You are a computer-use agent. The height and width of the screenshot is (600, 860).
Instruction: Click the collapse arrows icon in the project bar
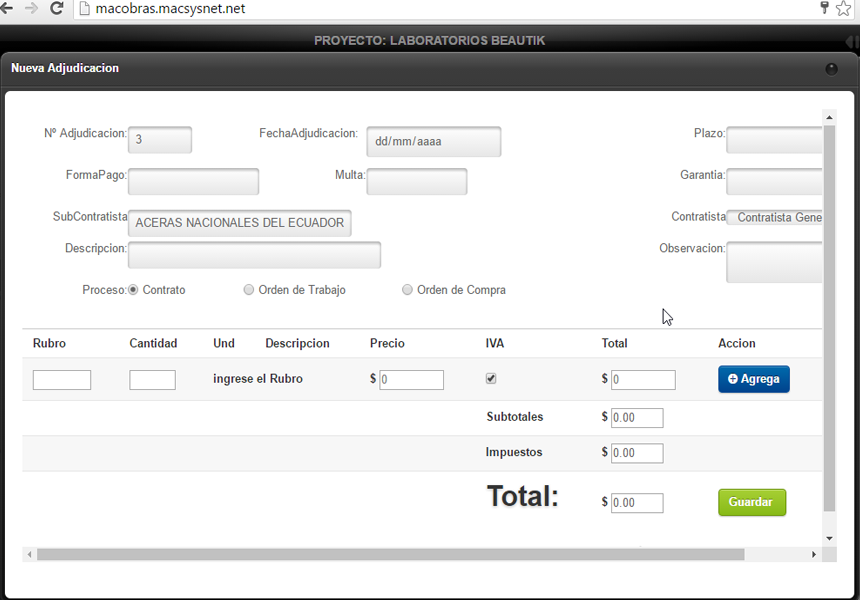(x=850, y=41)
